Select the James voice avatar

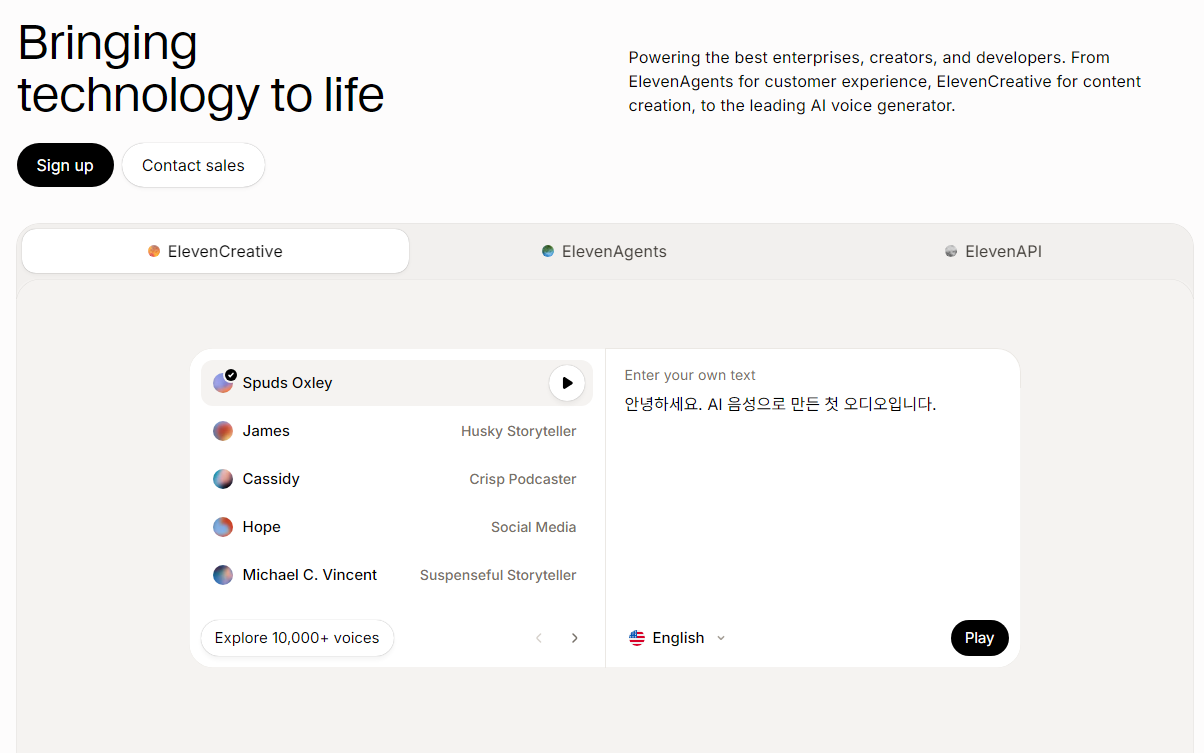click(223, 431)
